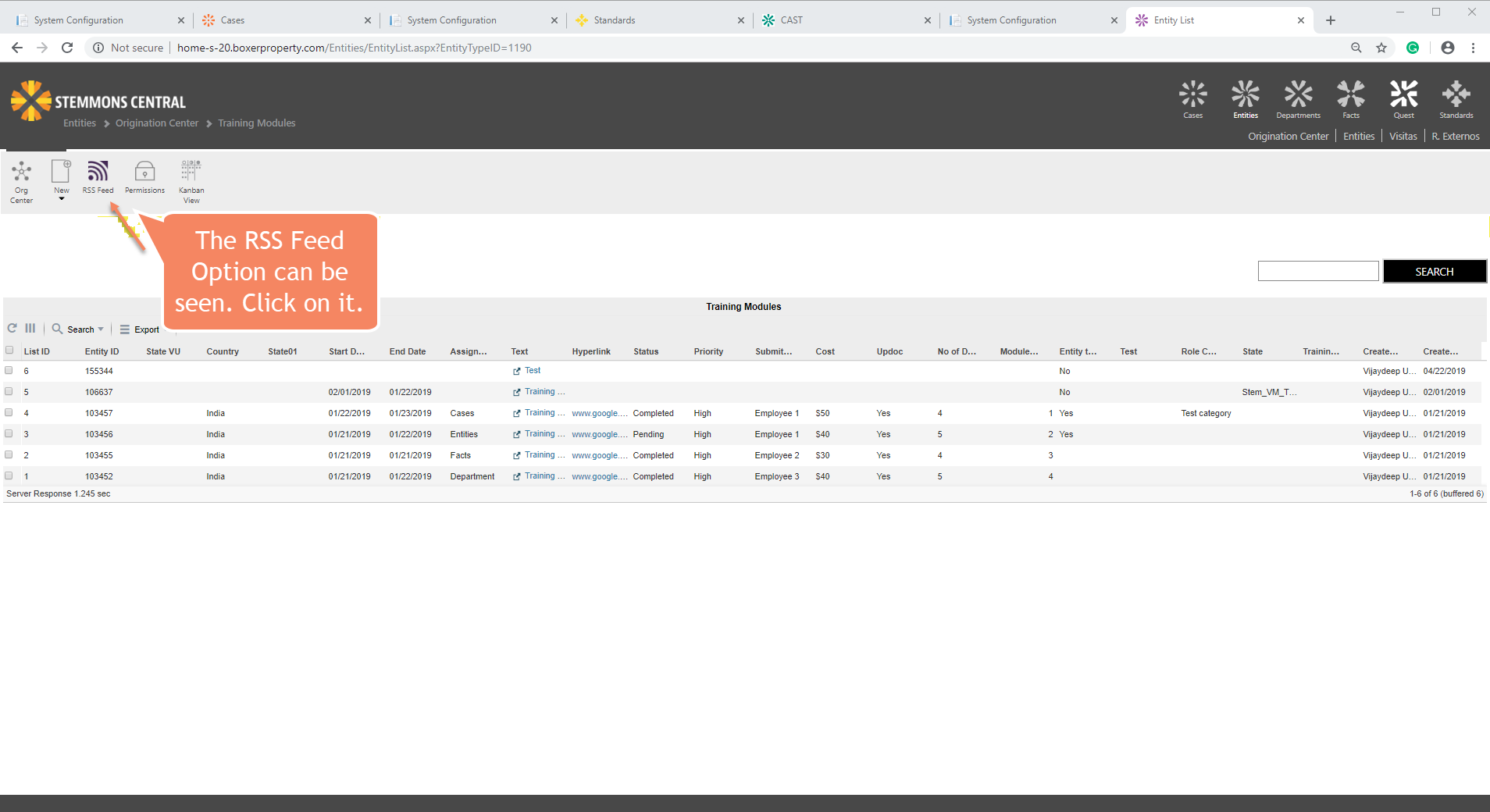The width and height of the screenshot is (1490, 812).
Task: Sort by the Start Date column header
Action: click(x=347, y=351)
